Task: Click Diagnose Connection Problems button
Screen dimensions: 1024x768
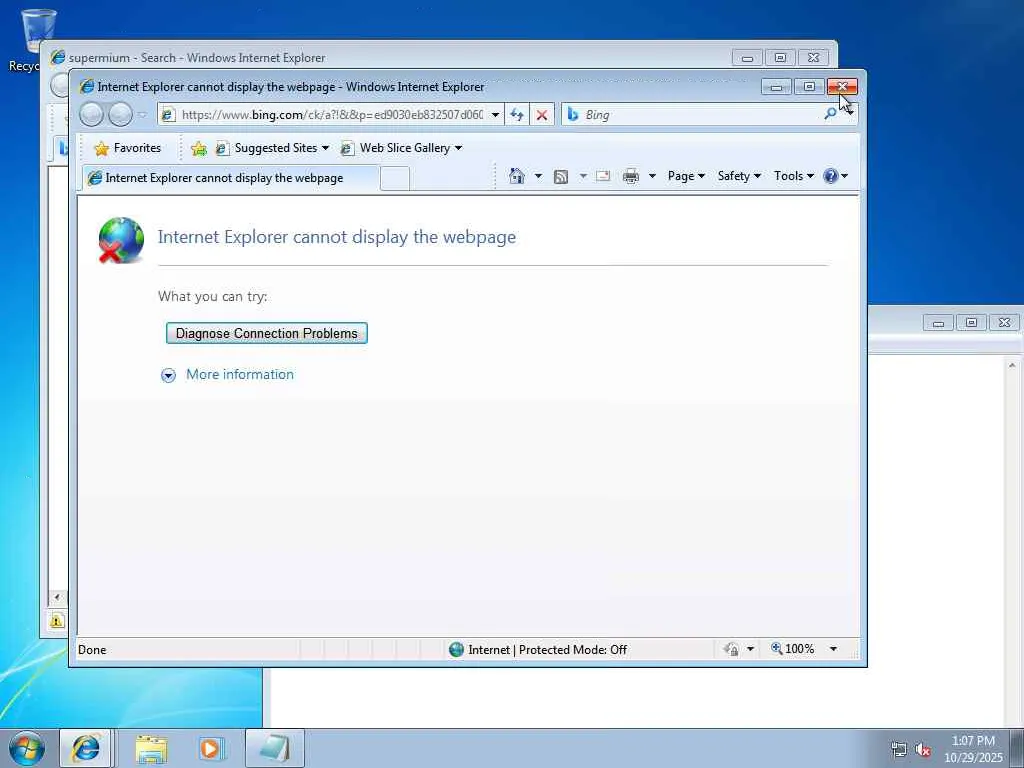Action: pos(266,333)
